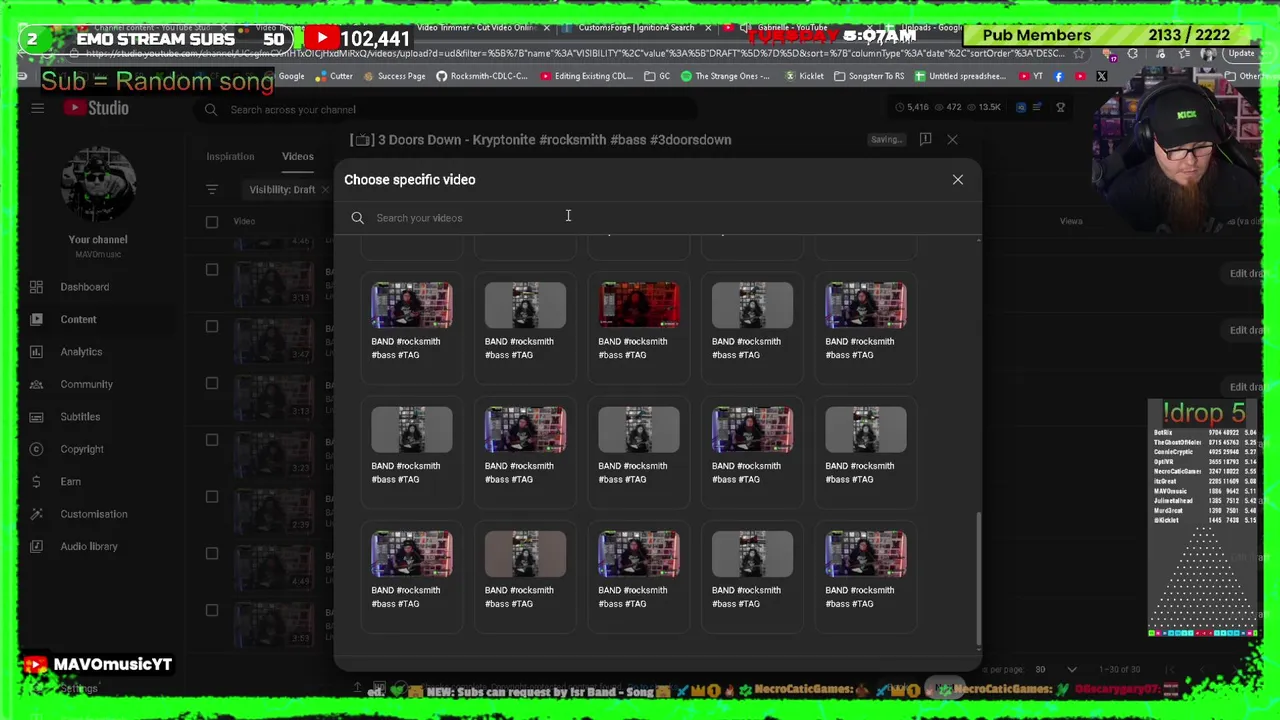
Task: Switch to the Videos tab
Action: pos(298,156)
